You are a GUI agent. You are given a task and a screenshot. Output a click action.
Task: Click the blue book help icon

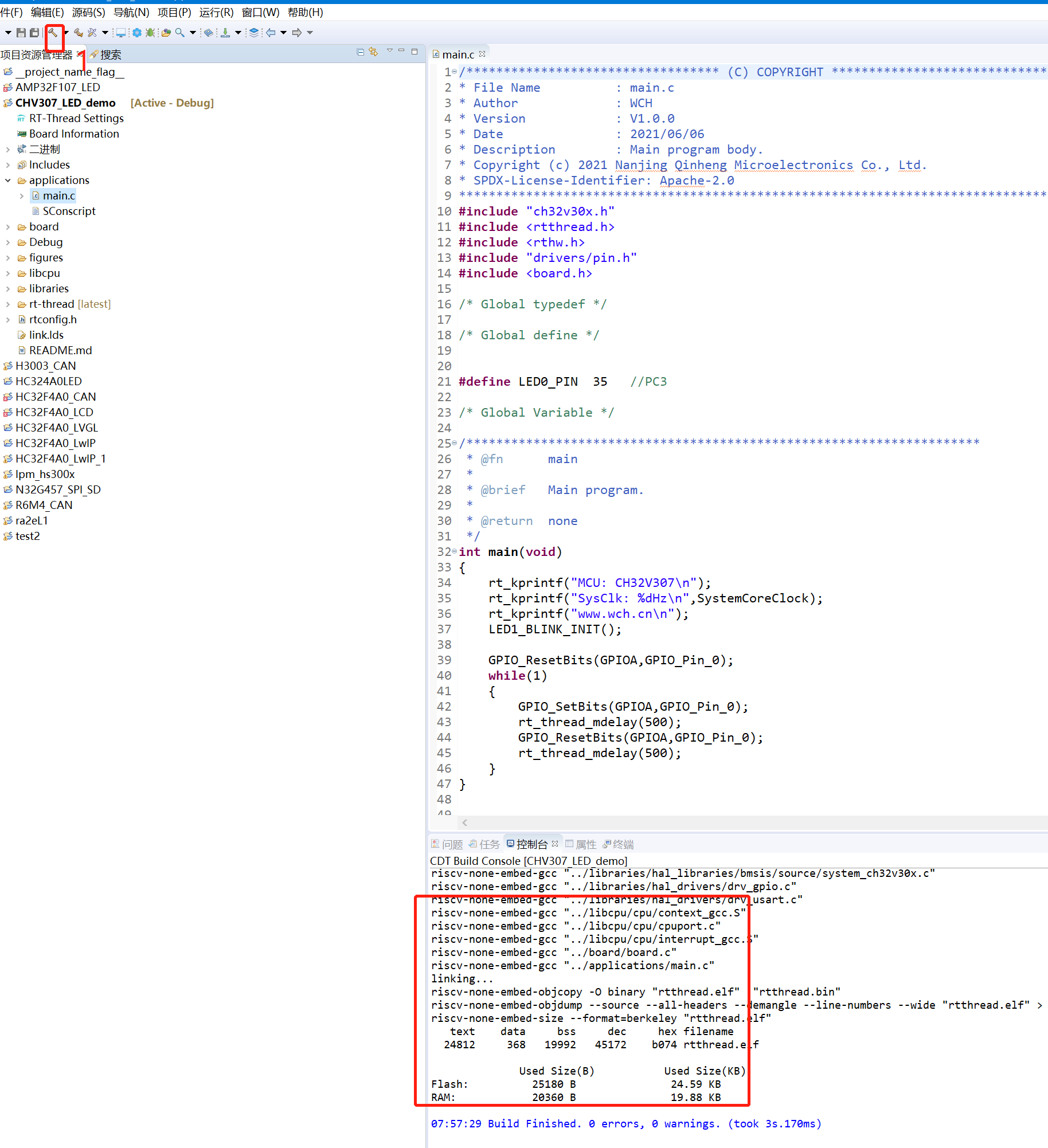(209, 33)
